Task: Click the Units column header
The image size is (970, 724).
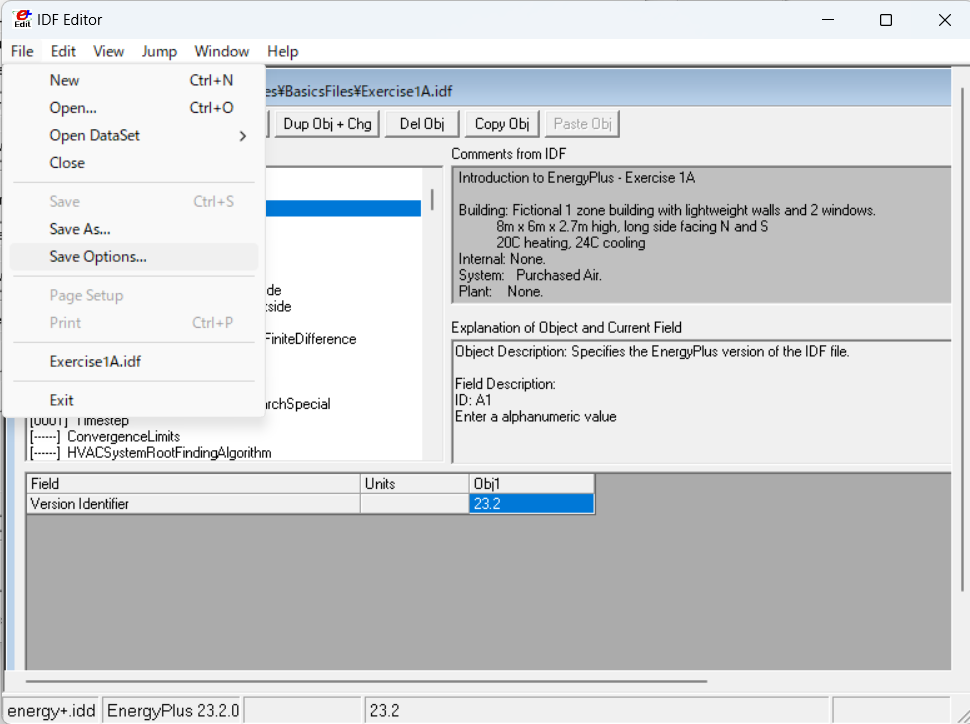Action: pos(414,483)
